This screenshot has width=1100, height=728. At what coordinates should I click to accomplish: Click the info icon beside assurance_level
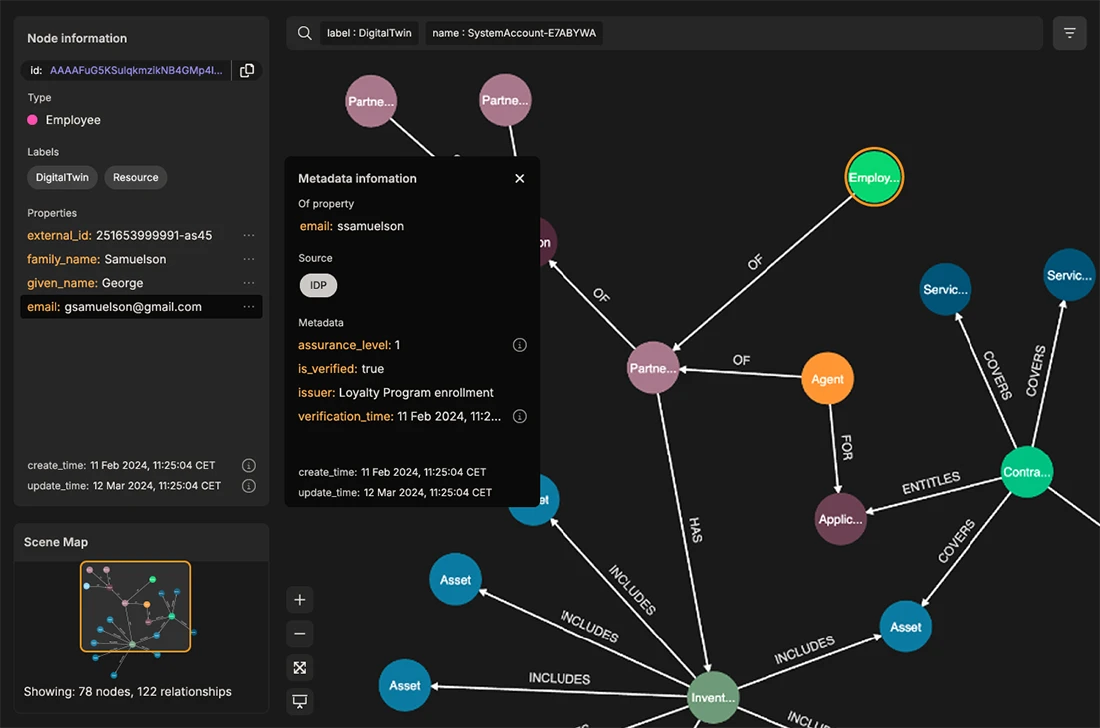519,344
